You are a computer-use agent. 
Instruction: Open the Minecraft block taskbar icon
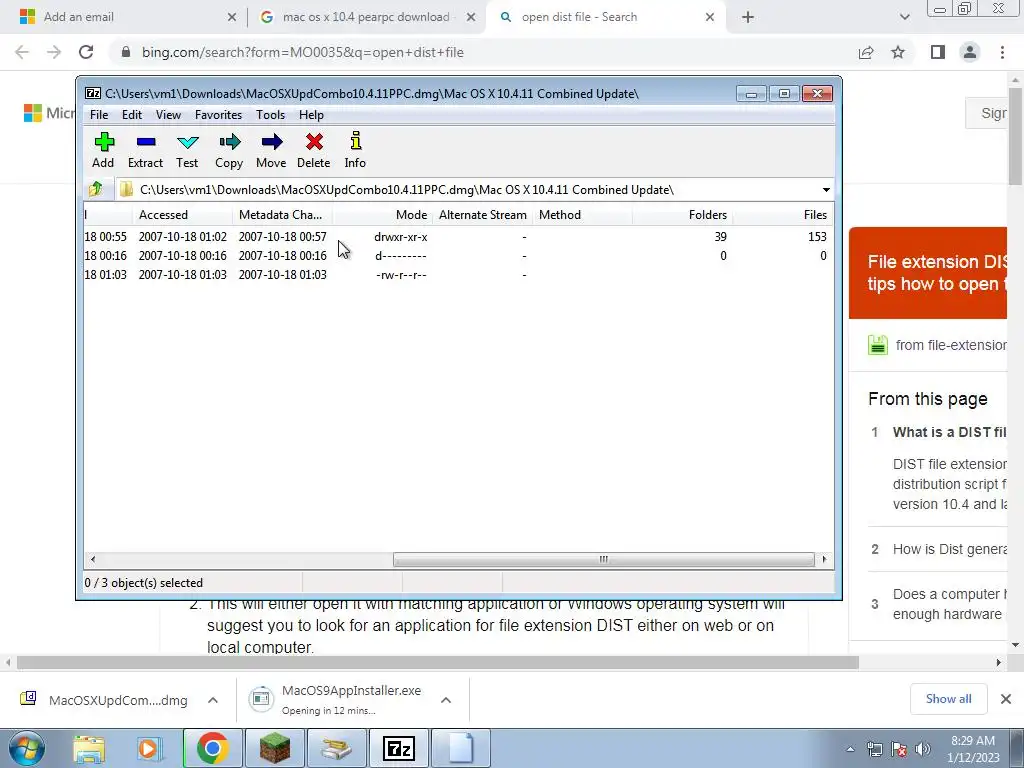tap(274, 748)
